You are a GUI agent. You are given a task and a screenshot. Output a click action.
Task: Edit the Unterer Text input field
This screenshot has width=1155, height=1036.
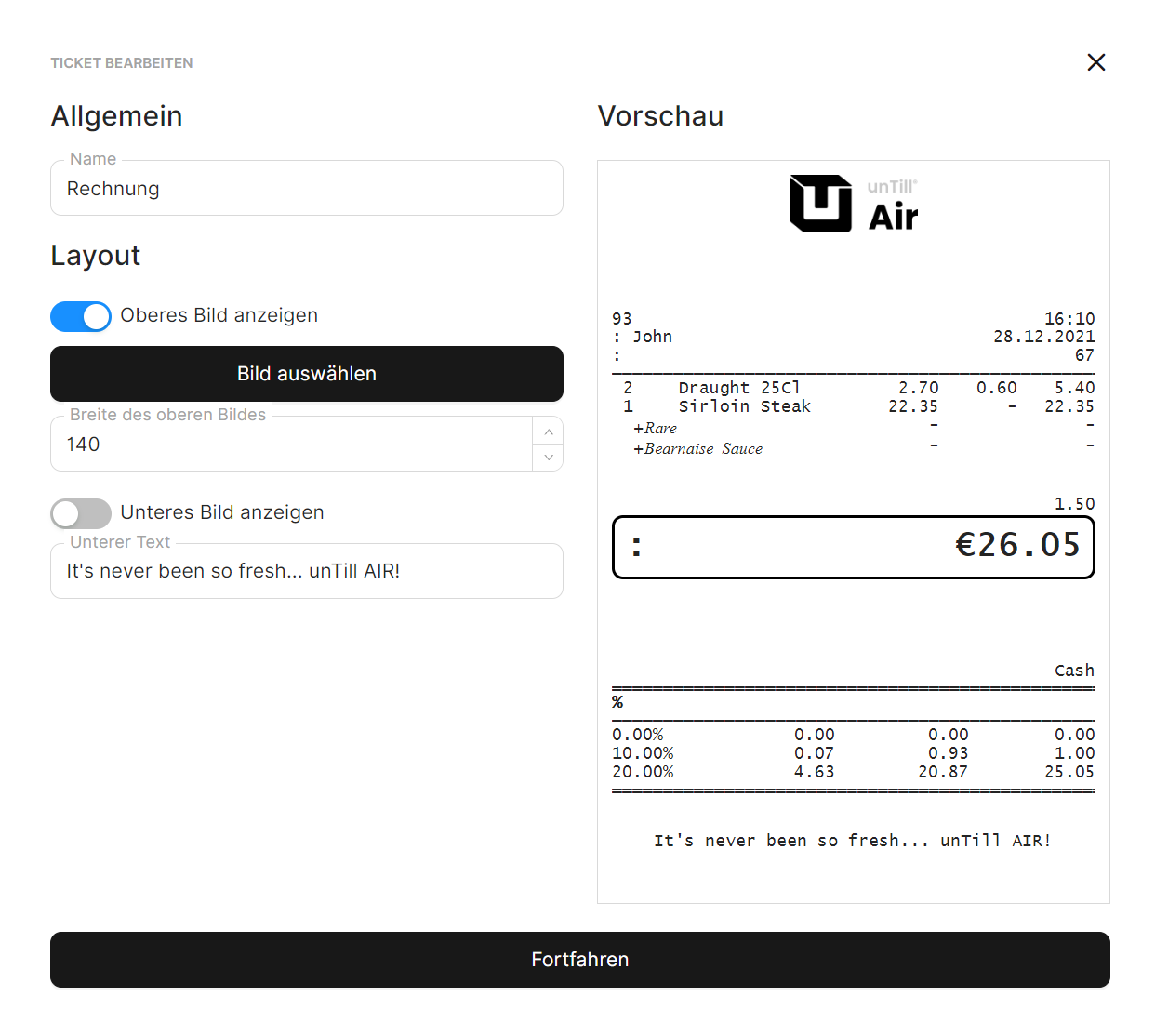pyautogui.click(x=306, y=571)
